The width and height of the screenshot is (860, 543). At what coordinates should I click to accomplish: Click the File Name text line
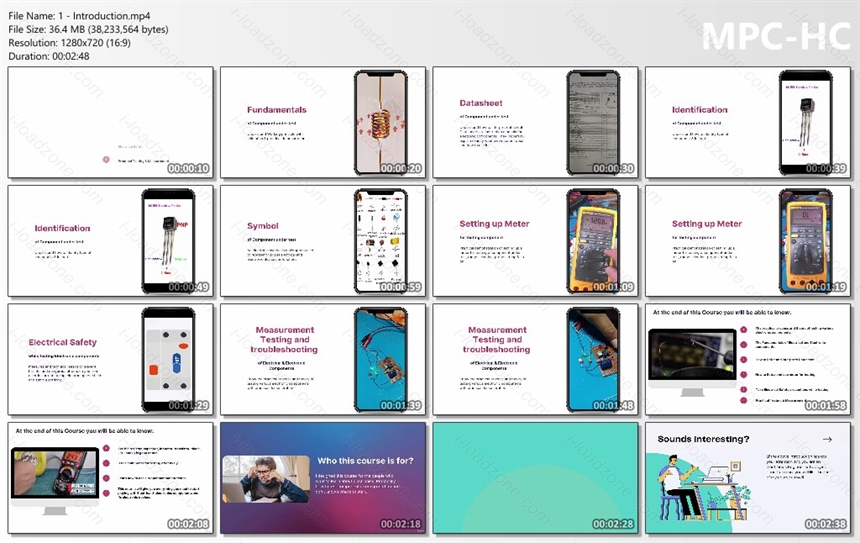coord(79,16)
